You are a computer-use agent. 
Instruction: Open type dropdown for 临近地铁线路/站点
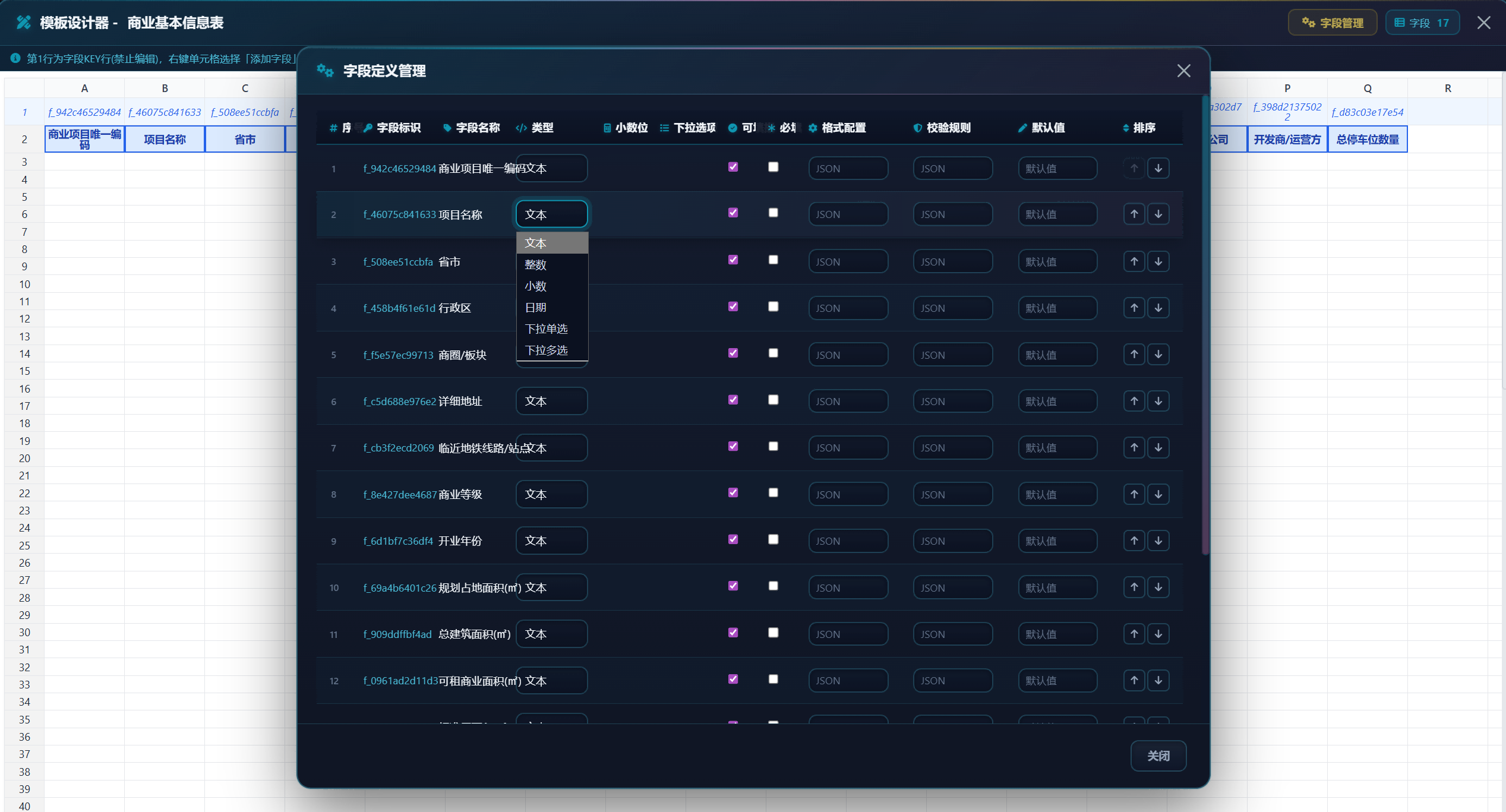pos(551,447)
